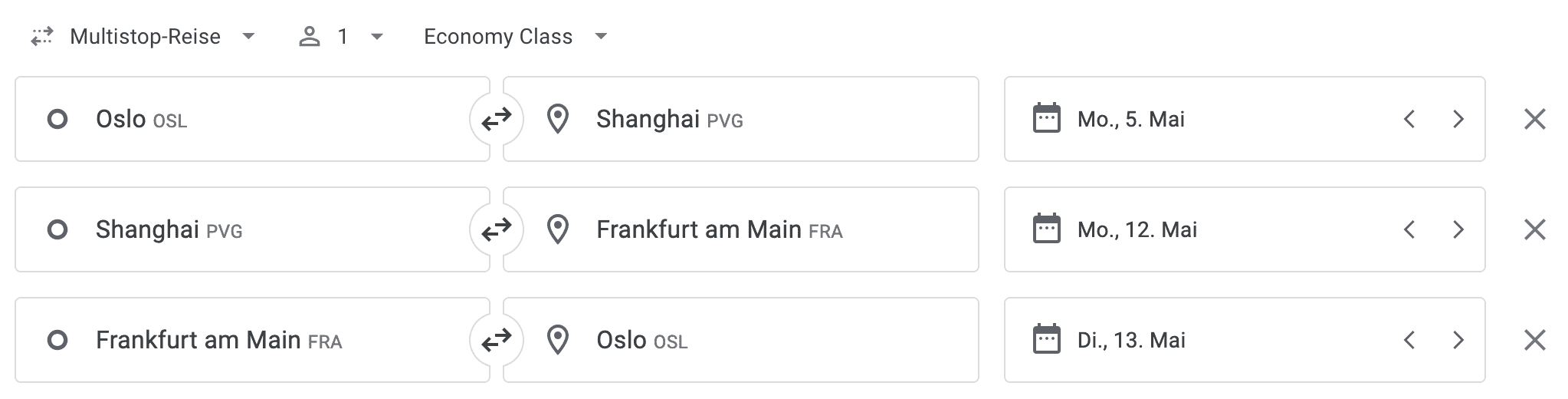The height and width of the screenshot is (399, 1568).
Task: Remove the Oslo to Shanghai flight row
Action: click(x=1534, y=119)
